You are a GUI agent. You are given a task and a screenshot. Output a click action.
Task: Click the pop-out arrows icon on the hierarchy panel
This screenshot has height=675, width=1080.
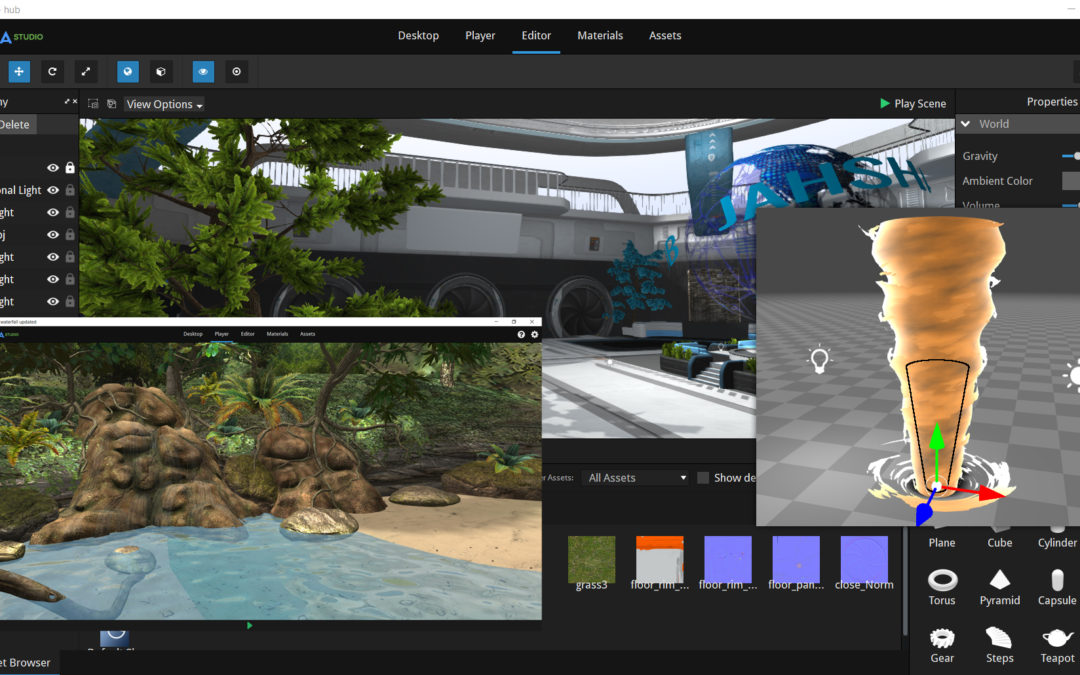(68, 102)
